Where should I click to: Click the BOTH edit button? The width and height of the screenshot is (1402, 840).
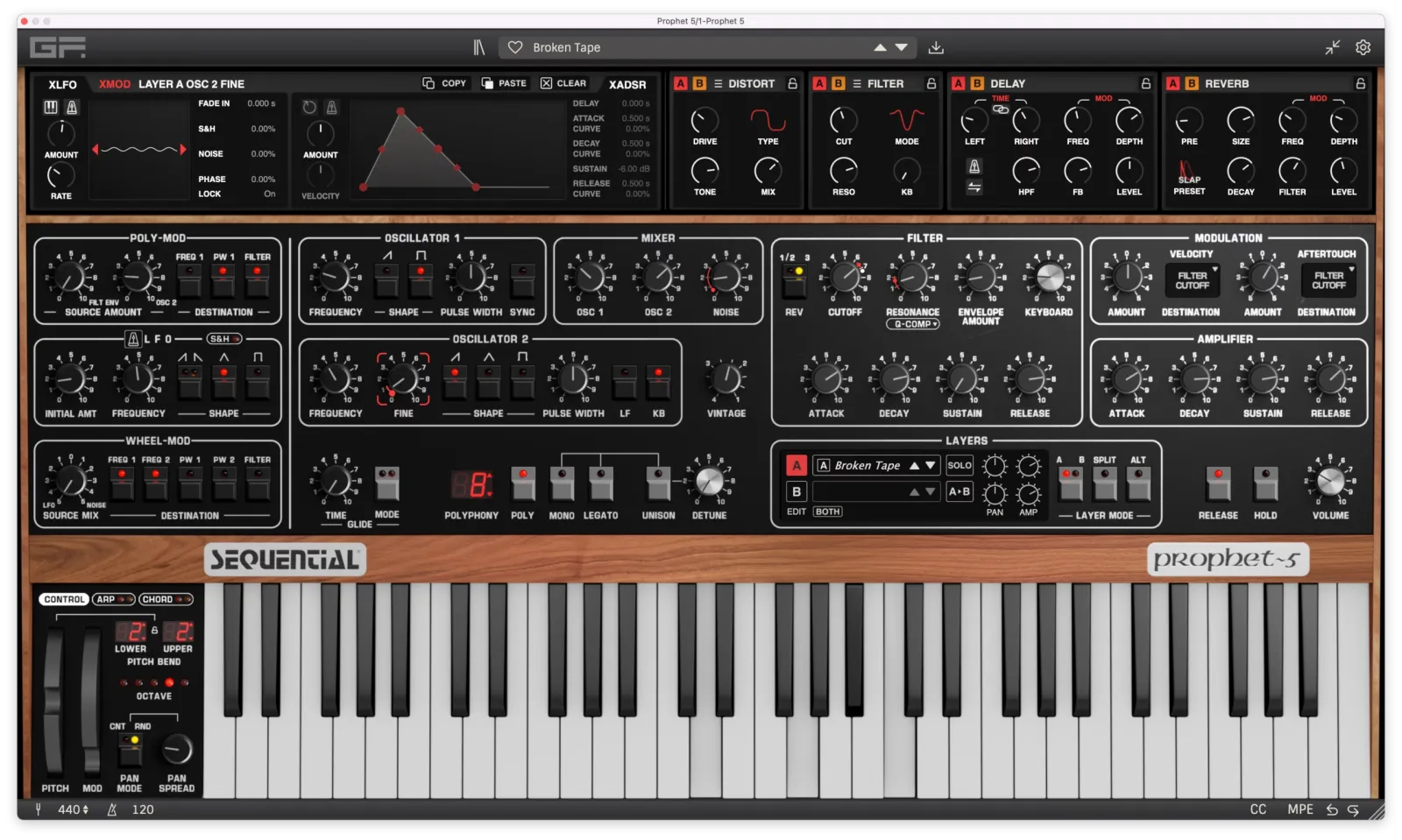pos(827,512)
